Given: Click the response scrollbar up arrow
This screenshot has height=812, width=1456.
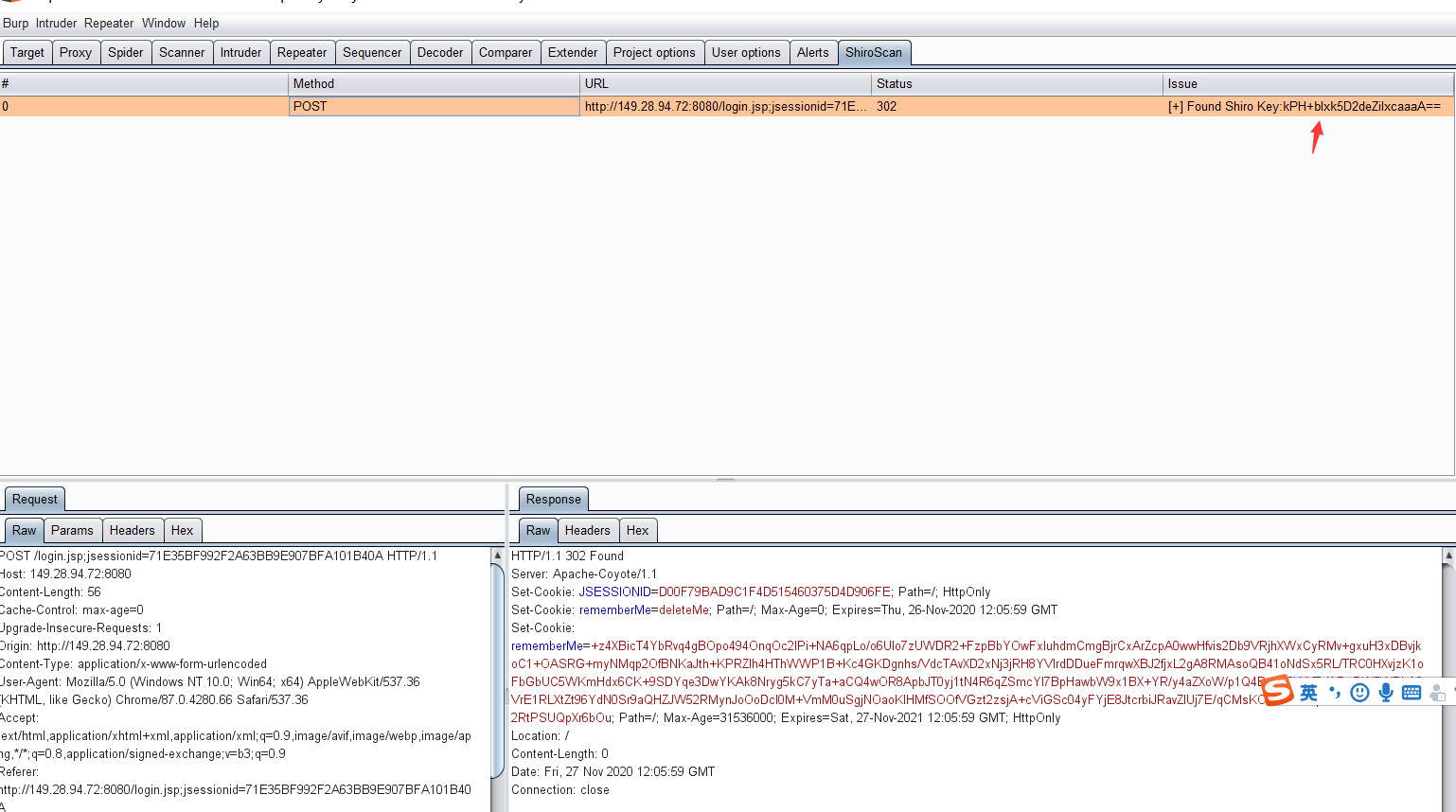Looking at the screenshot, I should [1448, 555].
